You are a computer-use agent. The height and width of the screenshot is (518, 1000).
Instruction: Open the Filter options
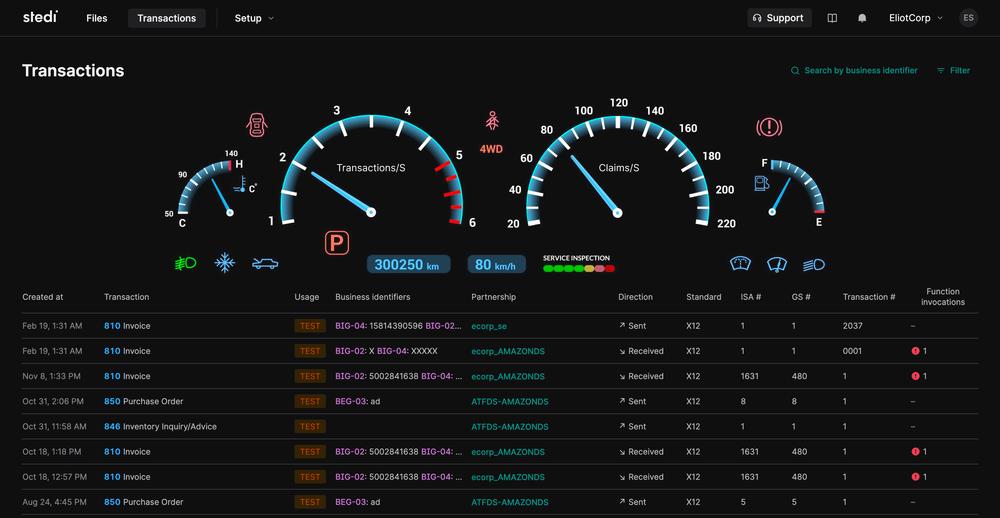[x=953, y=71]
